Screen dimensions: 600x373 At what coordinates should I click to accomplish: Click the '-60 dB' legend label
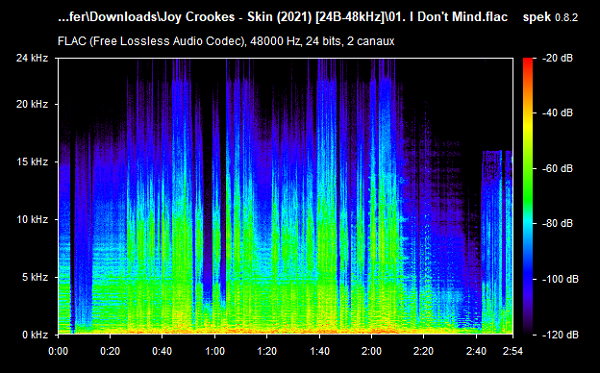(558, 168)
